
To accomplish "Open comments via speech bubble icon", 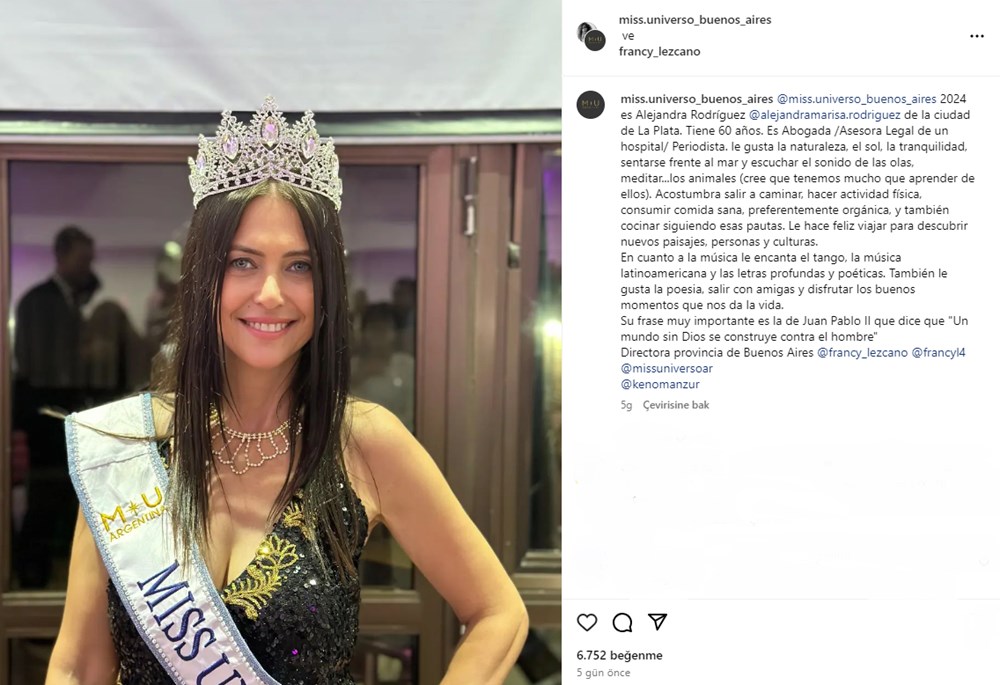I will tap(622, 622).
